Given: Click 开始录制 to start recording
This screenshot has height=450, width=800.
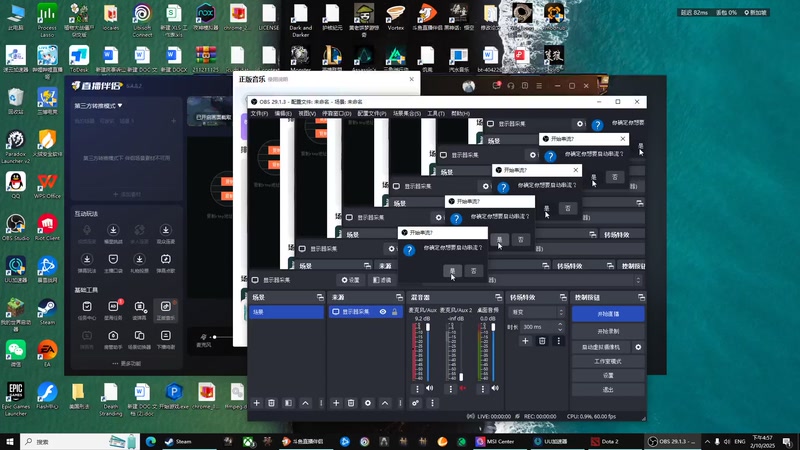Looking at the screenshot, I should [x=608, y=331].
